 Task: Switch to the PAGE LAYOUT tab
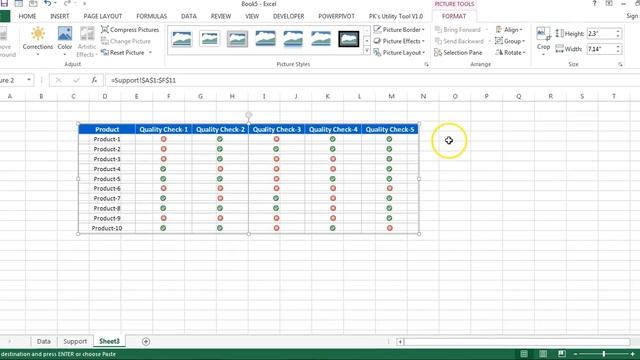102,16
